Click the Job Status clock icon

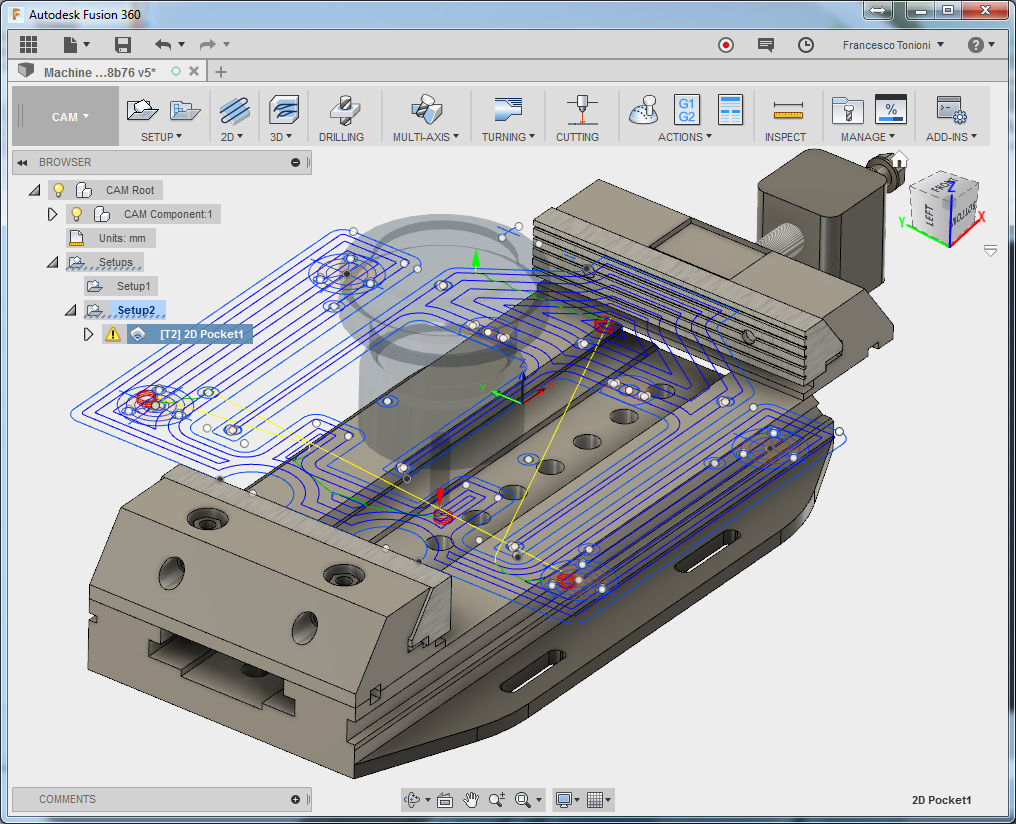(806, 45)
